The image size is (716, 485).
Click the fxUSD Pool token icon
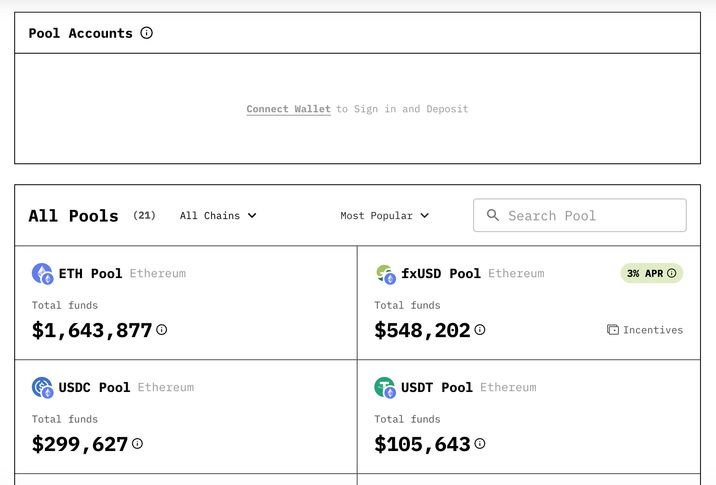click(x=385, y=273)
